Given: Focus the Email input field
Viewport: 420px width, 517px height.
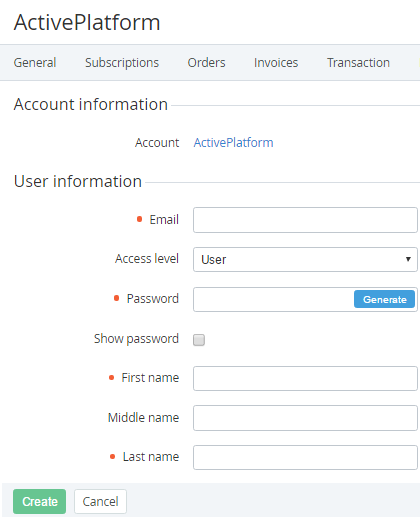Looking at the screenshot, I should (x=305, y=220).
